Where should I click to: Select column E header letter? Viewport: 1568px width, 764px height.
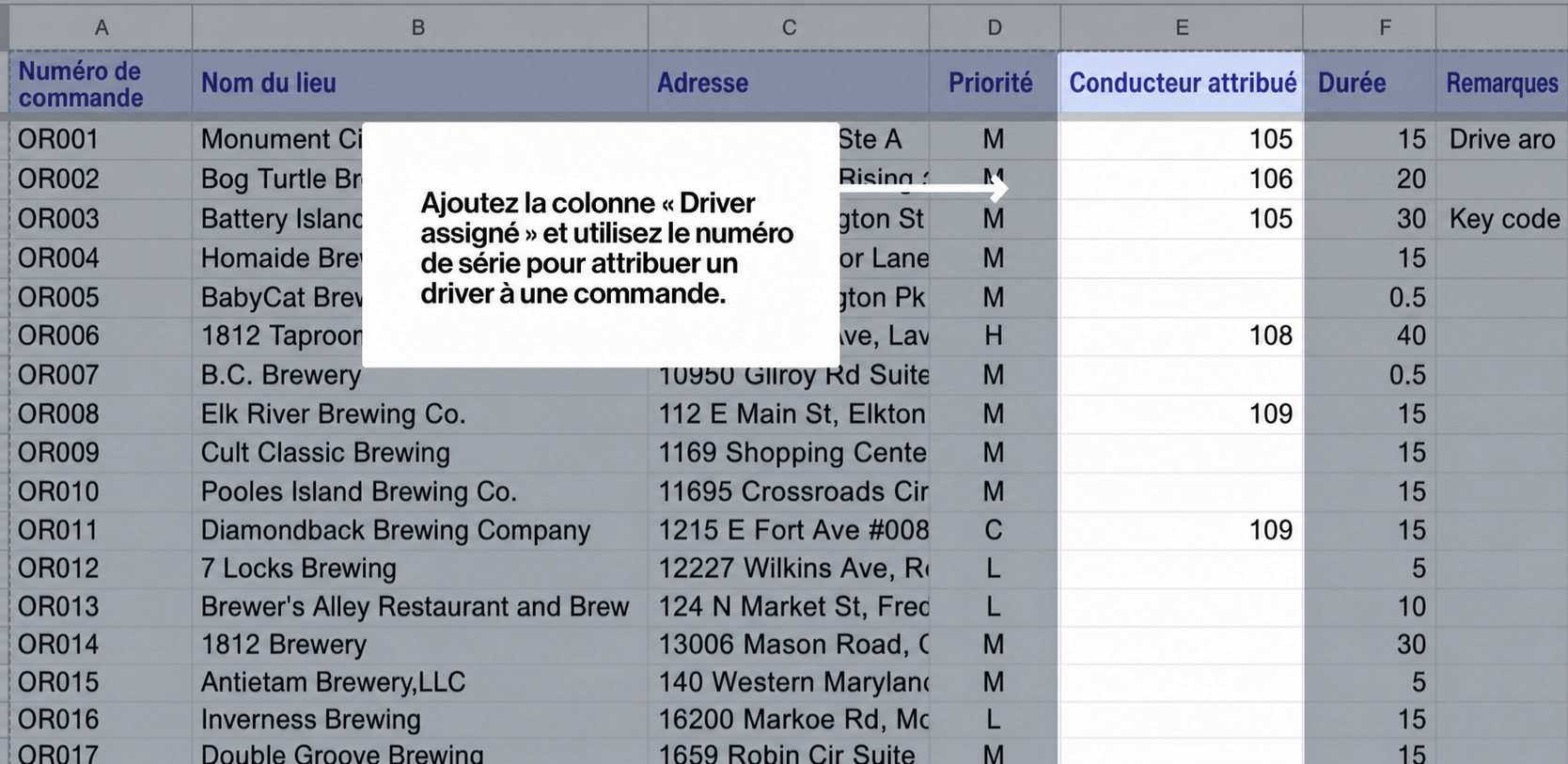click(x=1182, y=27)
